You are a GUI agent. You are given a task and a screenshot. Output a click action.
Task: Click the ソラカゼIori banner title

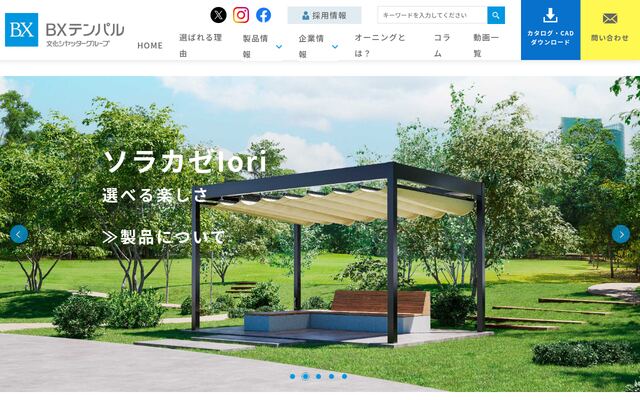[x=185, y=161]
